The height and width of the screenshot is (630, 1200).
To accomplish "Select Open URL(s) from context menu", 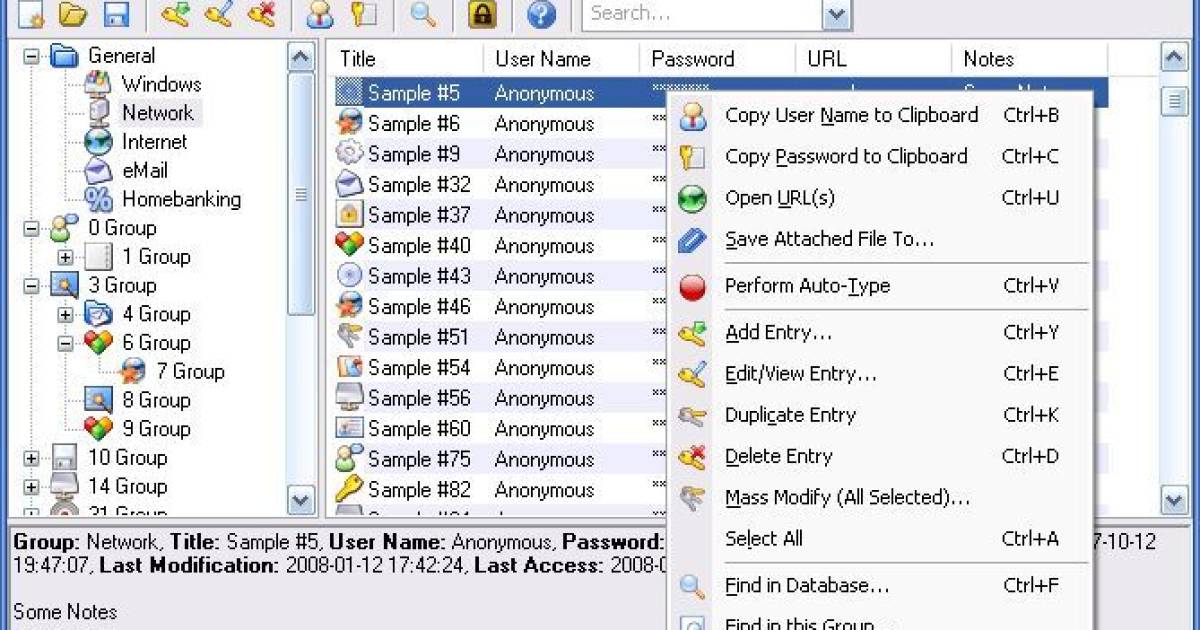I will [880, 198].
